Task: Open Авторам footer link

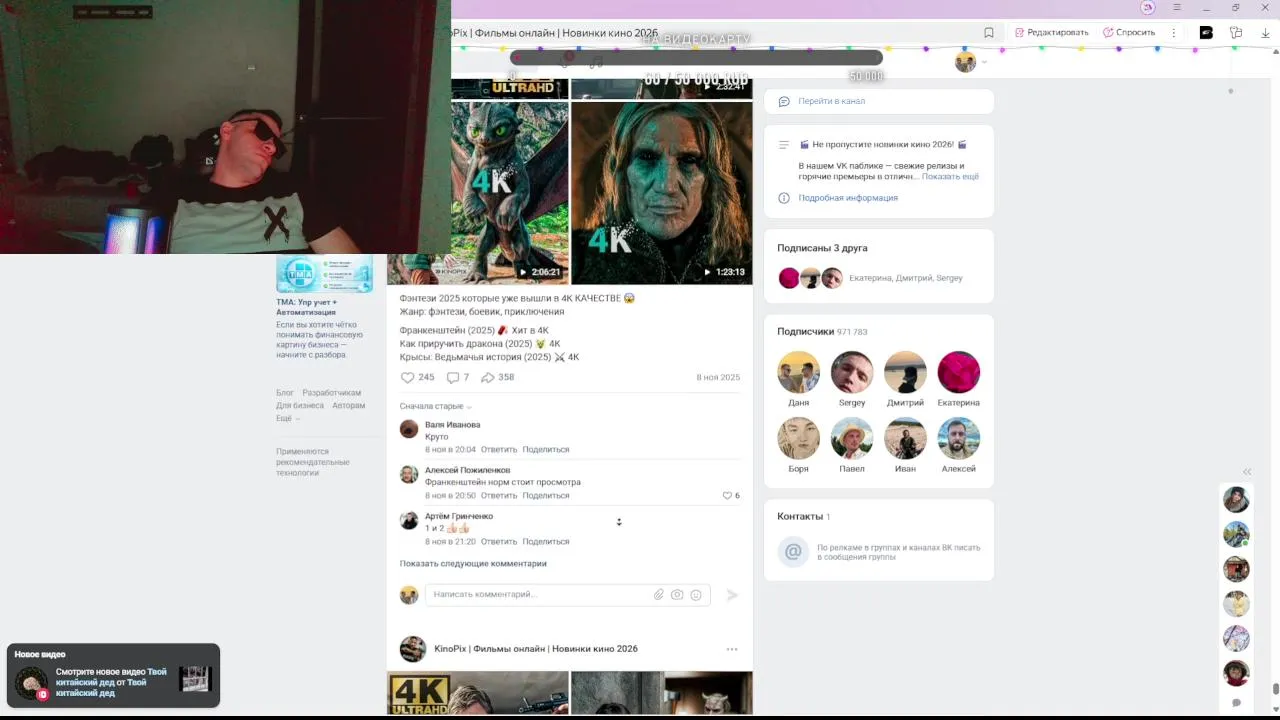Action: click(349, 405)
